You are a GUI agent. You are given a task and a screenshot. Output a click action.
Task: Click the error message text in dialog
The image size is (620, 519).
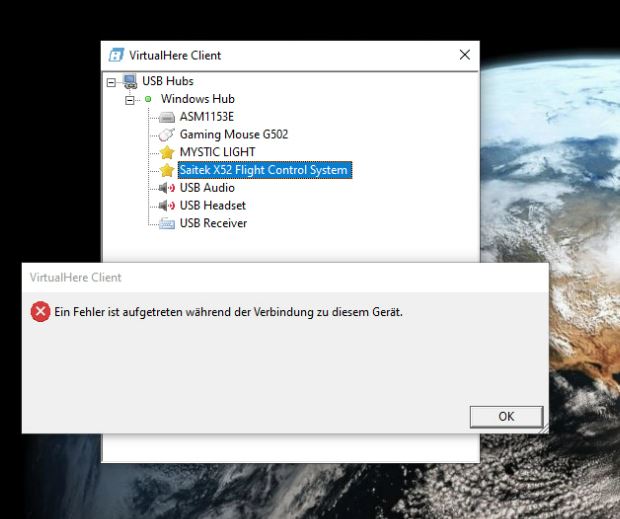click(x=229, y=312)
